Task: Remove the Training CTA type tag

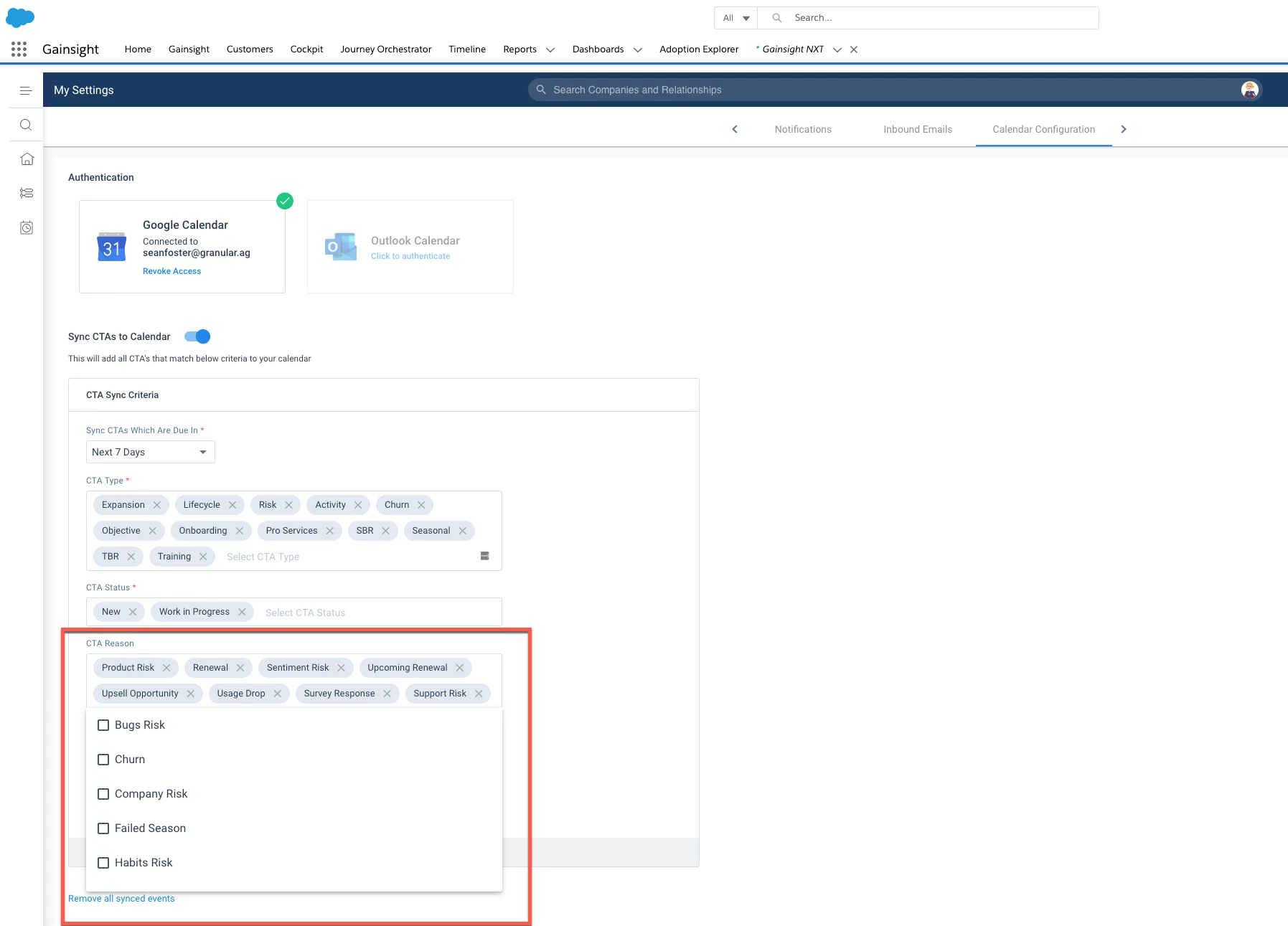Action: 203,557
